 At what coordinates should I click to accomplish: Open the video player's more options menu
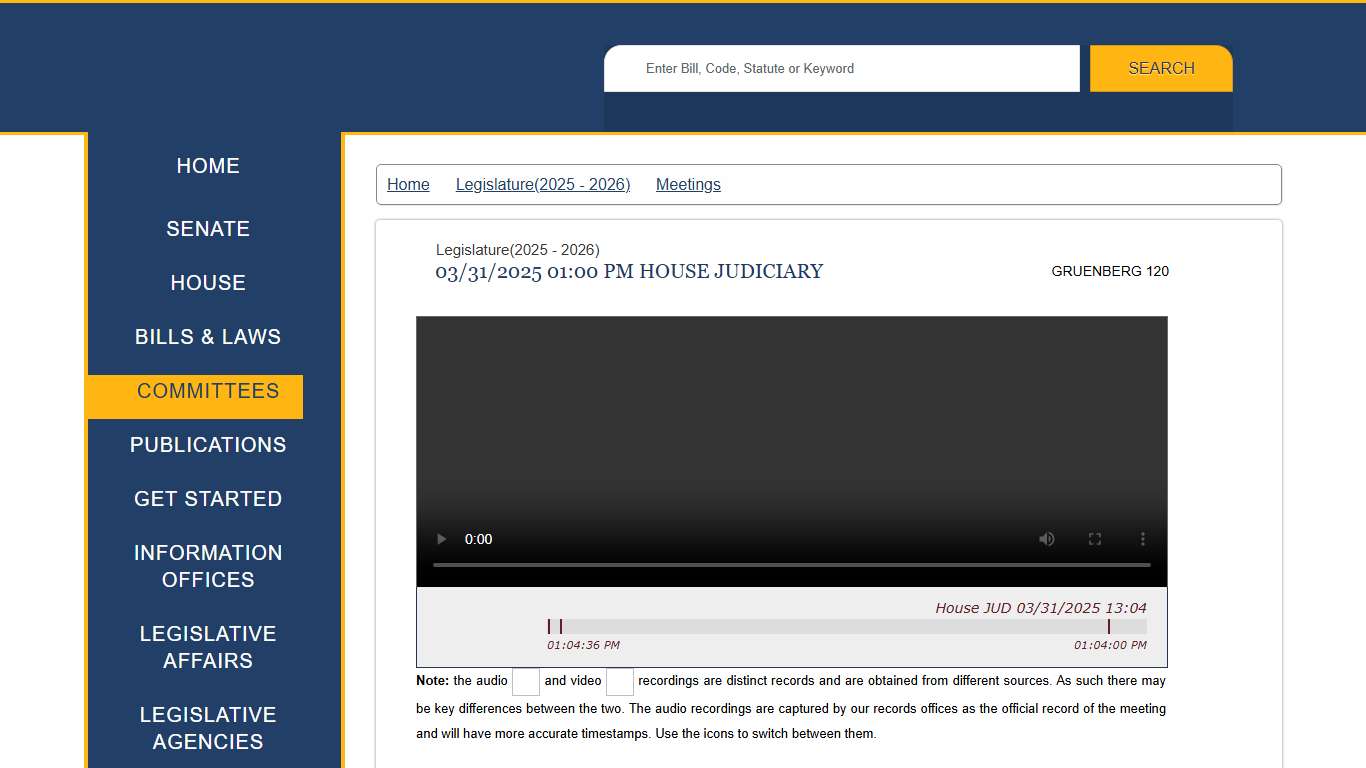click(1142, 539)
